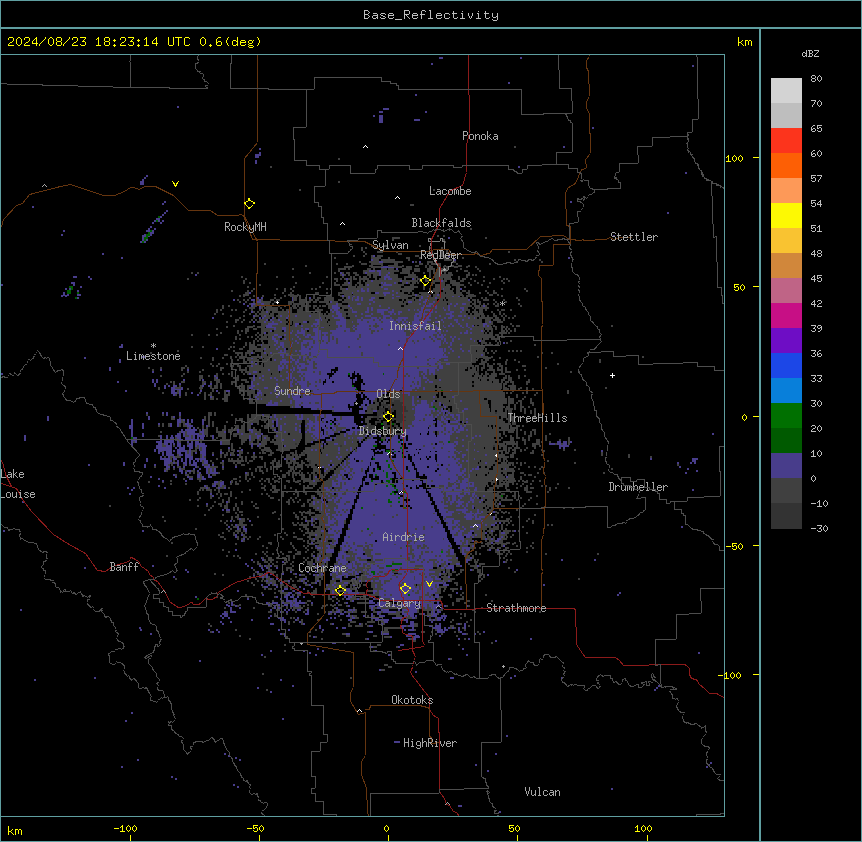862x842 pixels.
Task: Click the Banff label
Action: pos(124,567)
